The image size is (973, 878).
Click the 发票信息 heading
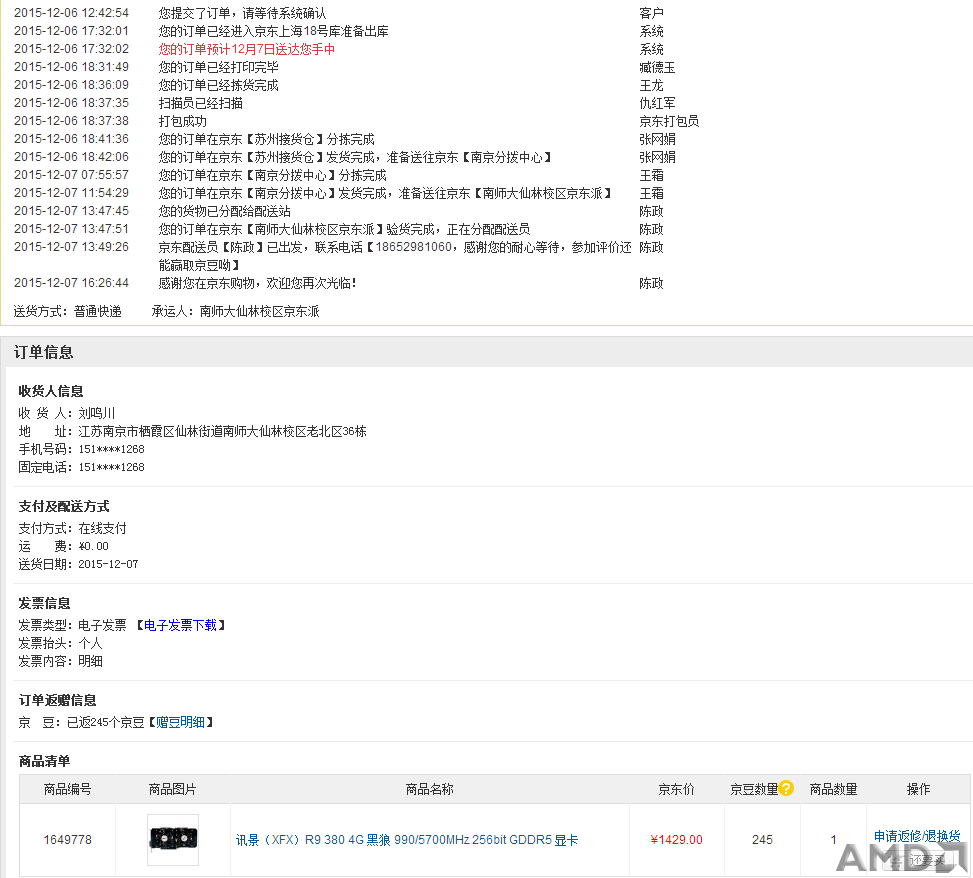pyautogui.click(x=44, y=603)
